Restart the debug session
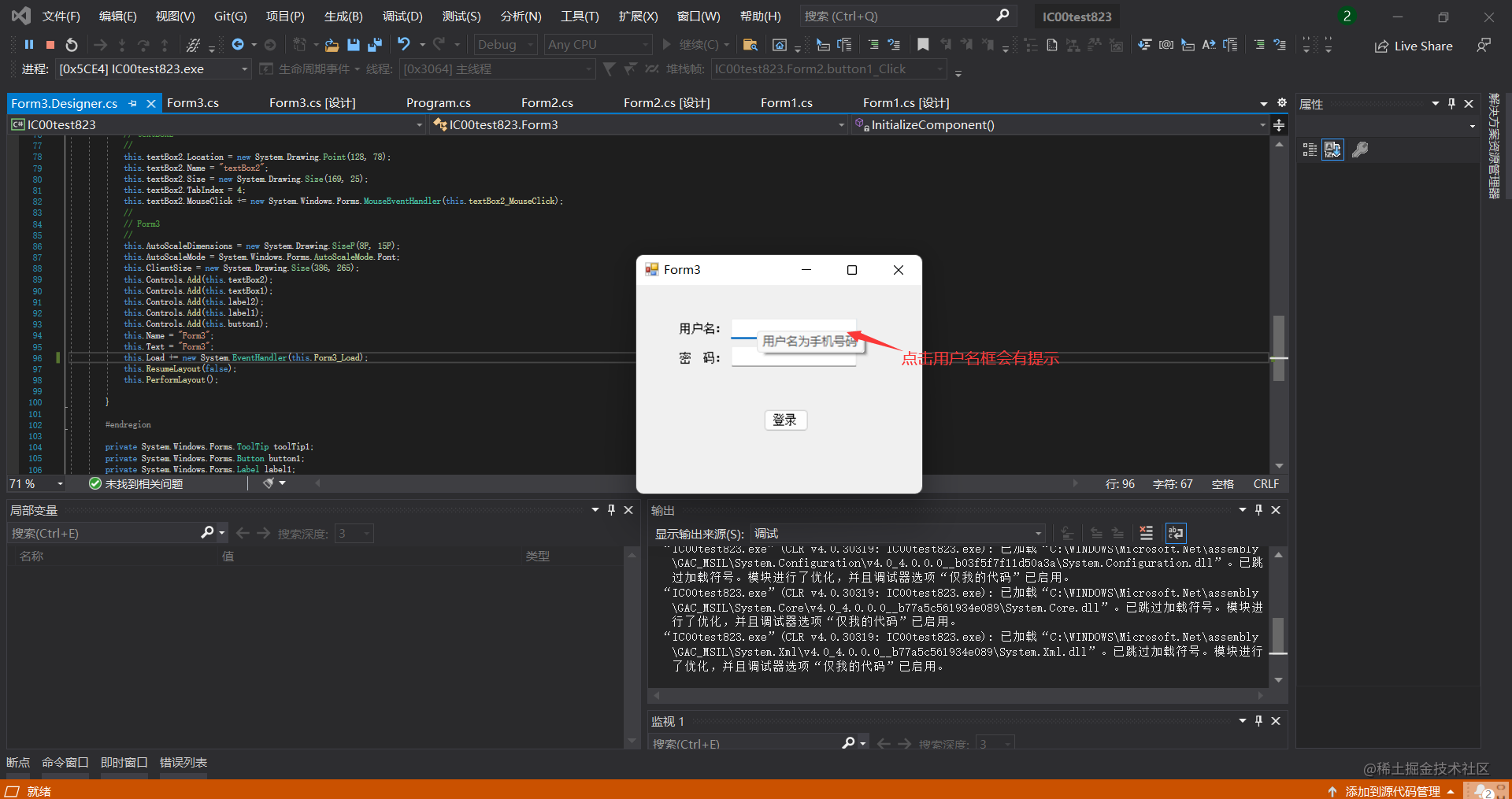The width and height of the screenshot is (1512, 799). pyautogui.click(x=72, y=44)
